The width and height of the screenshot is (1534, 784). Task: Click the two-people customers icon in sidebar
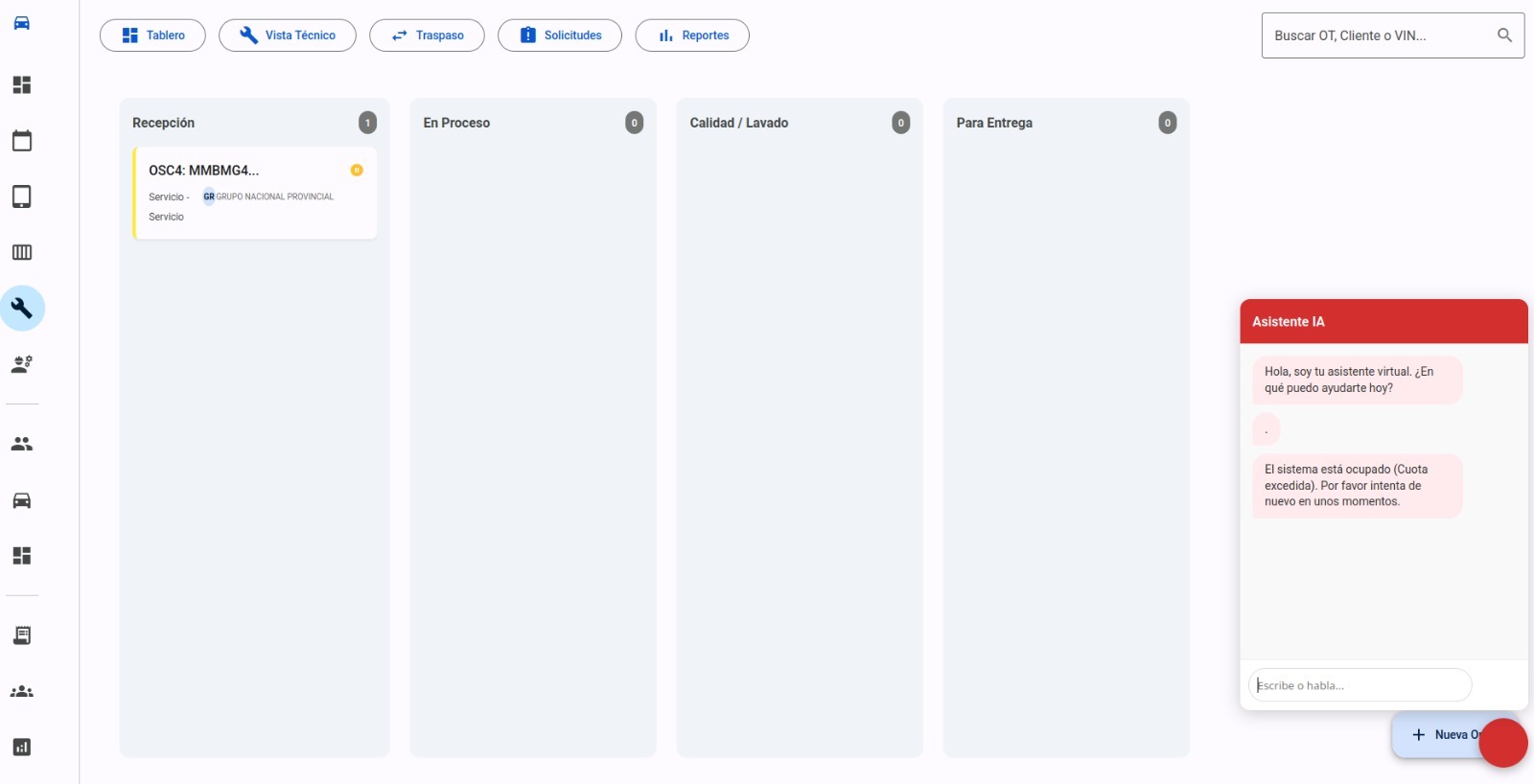click(21, 444)
